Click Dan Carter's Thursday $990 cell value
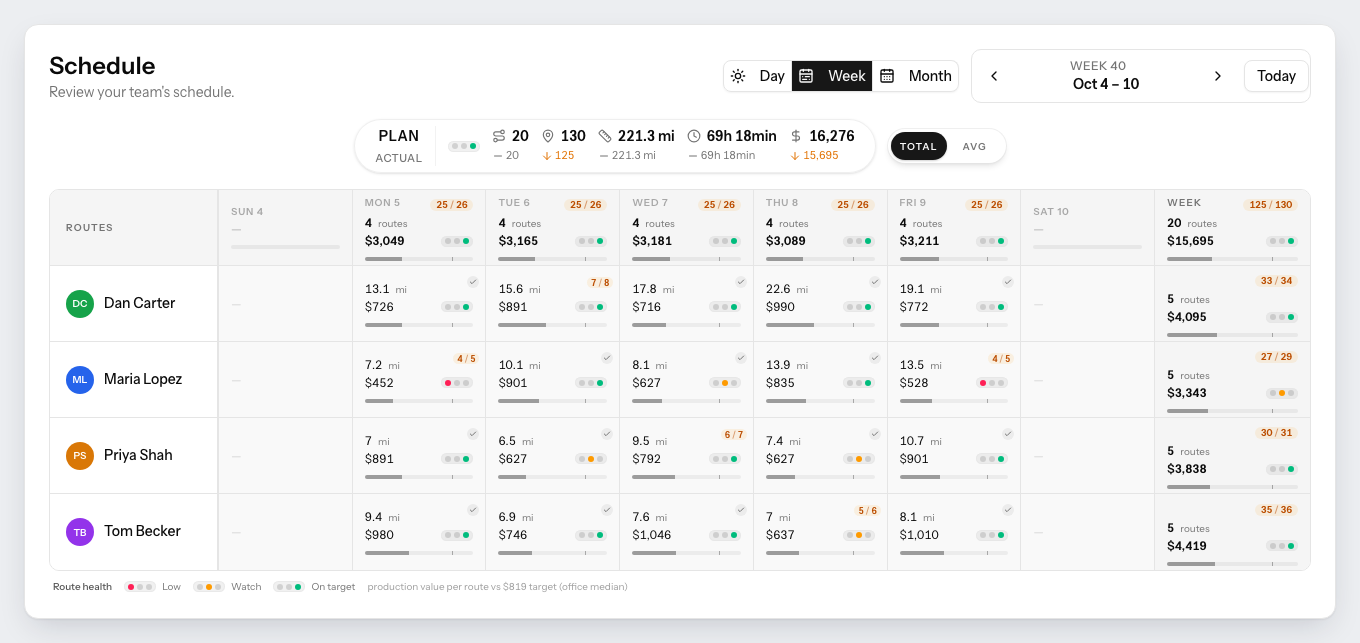Image resolution: width=1360 pixels, height=643 pixels. (780, 307)
